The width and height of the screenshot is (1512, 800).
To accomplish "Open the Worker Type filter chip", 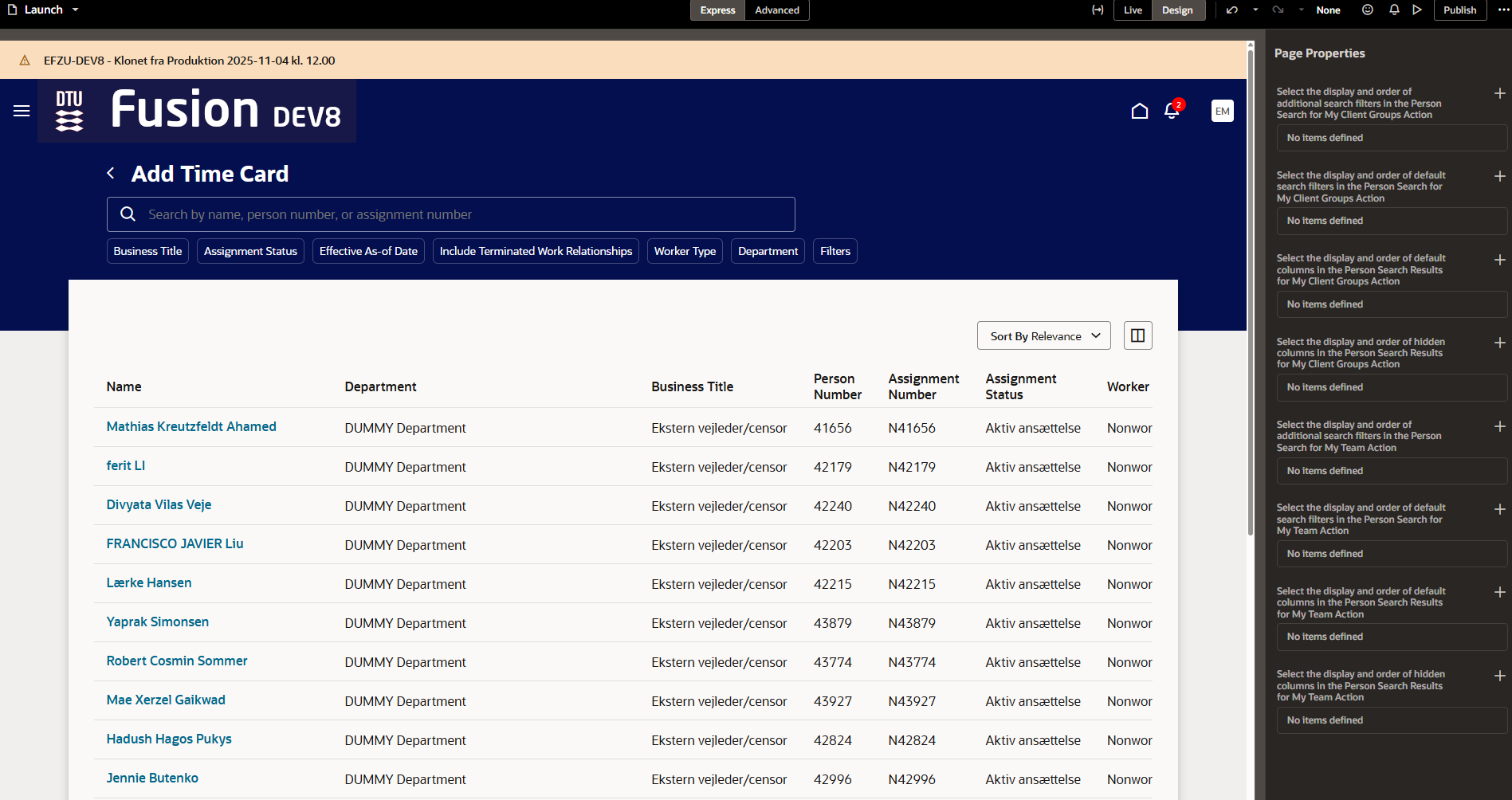I will click(x=685, y=251).
